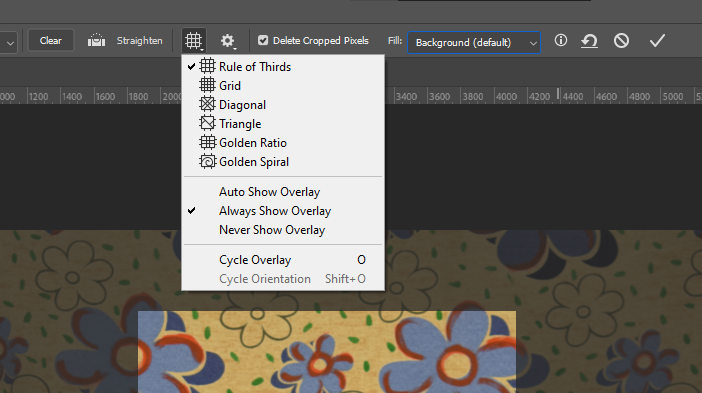
Task: Click Cycle Overlay menu entry
Action: (283, 260)
